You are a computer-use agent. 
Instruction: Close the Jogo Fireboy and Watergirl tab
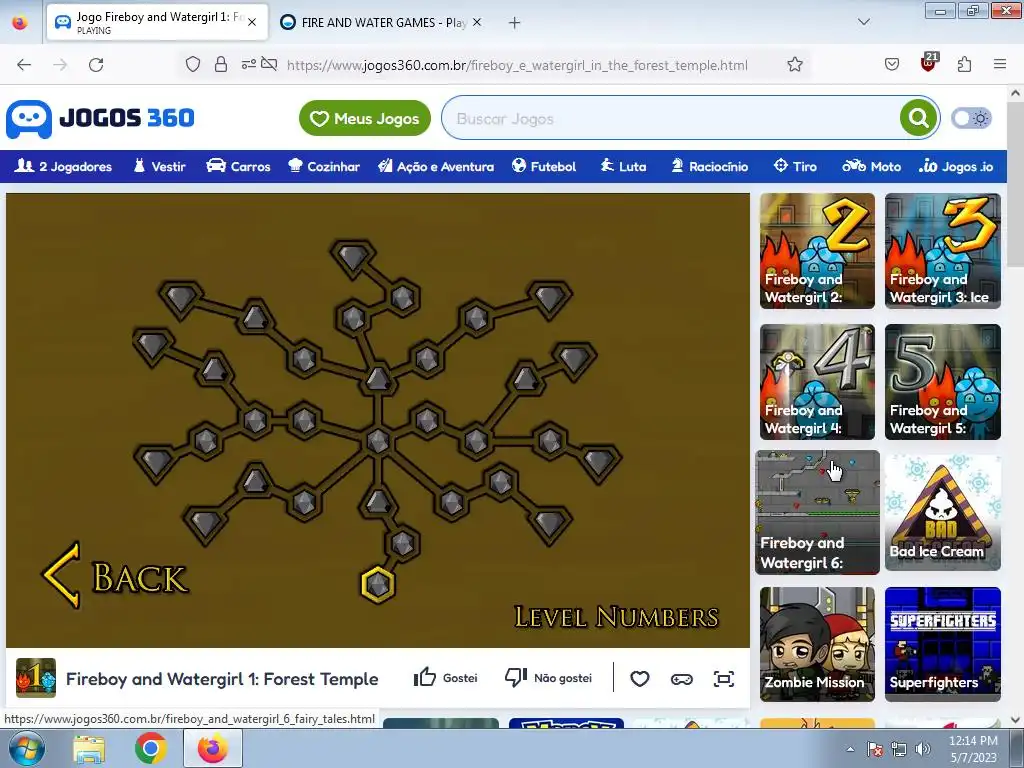tap(251, 22)
